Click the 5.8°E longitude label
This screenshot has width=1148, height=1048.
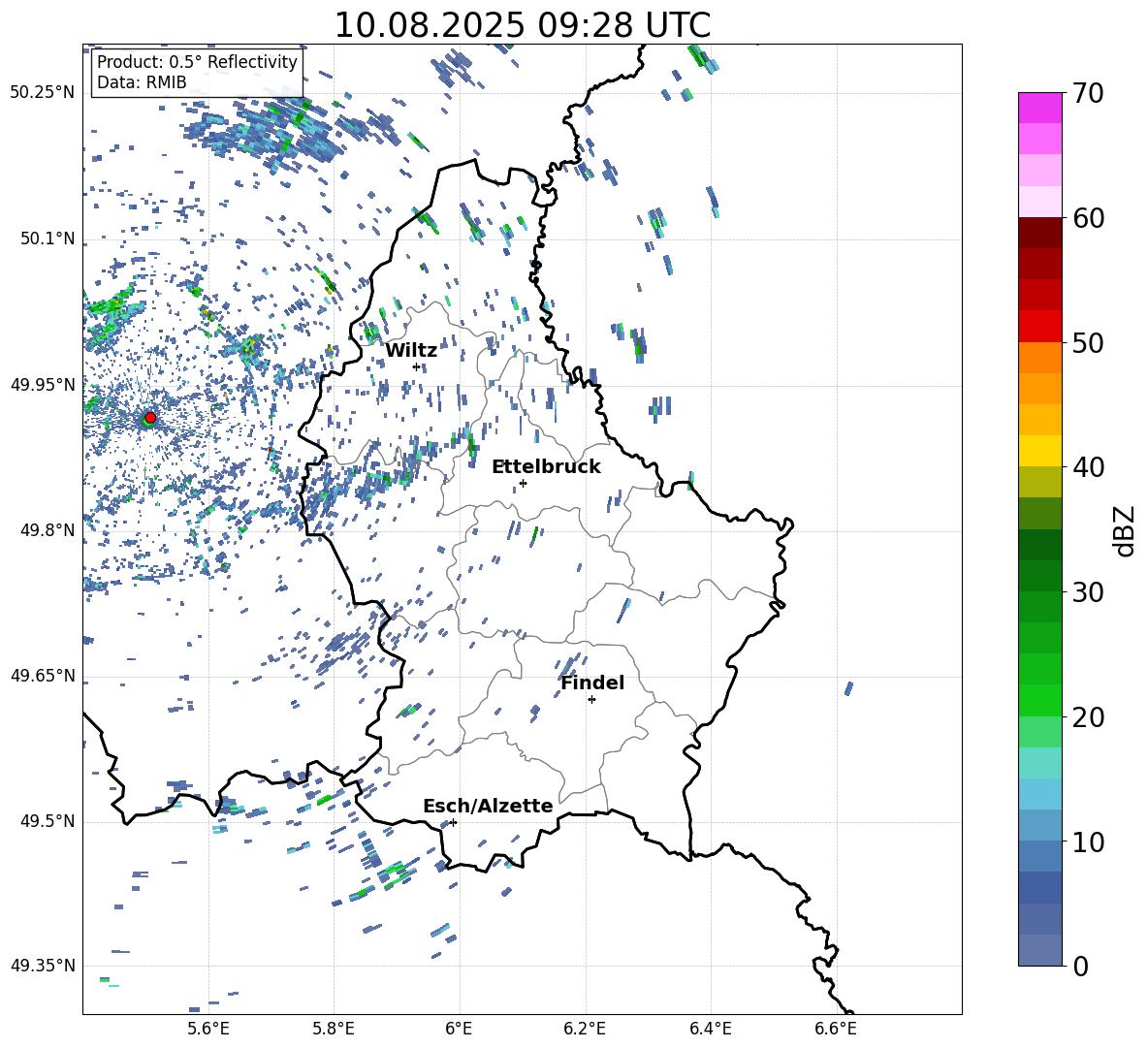pos(334,1029)
